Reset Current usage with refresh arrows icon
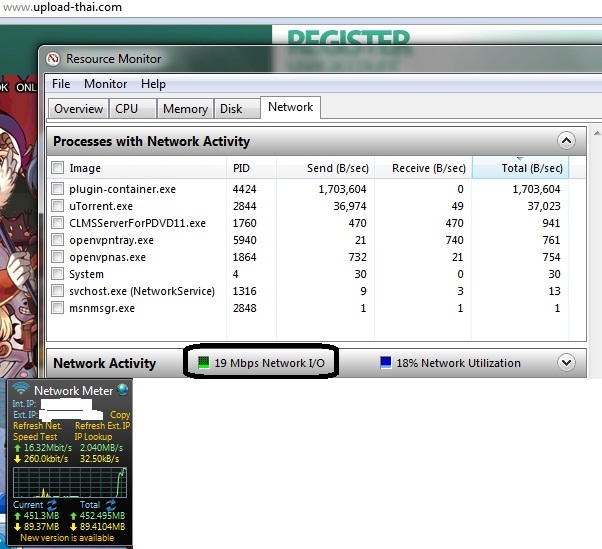 point(52,505)
